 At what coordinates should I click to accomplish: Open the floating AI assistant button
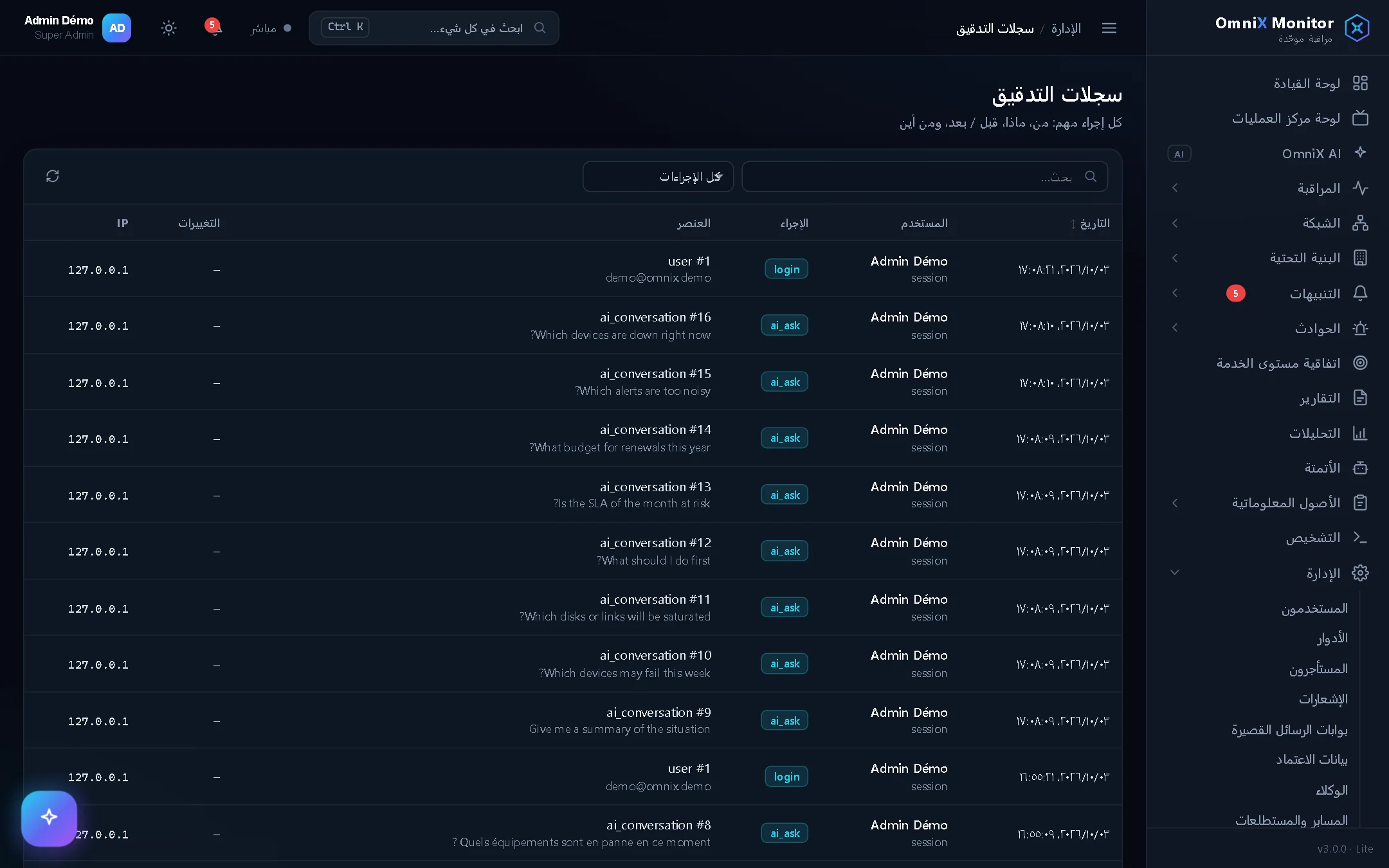(49, 818)
